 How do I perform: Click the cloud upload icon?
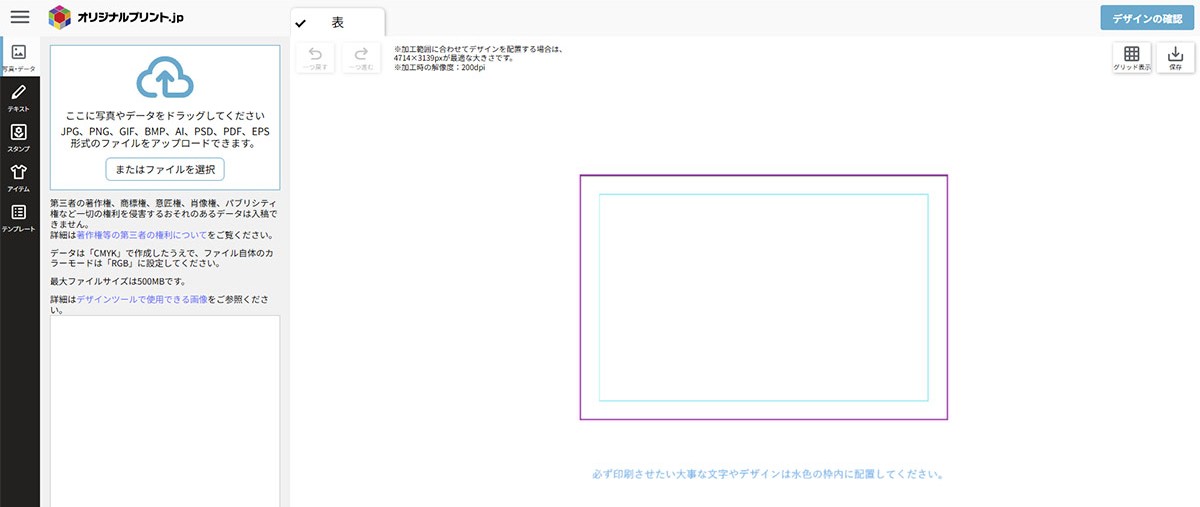pos(164,79)
